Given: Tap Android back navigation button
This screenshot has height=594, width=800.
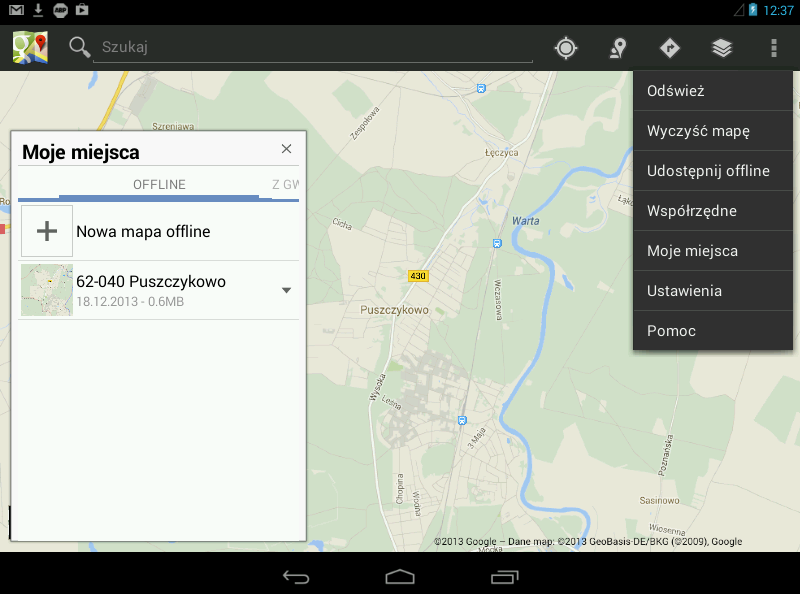Looking at the screenshot, I should pos(296,577).
